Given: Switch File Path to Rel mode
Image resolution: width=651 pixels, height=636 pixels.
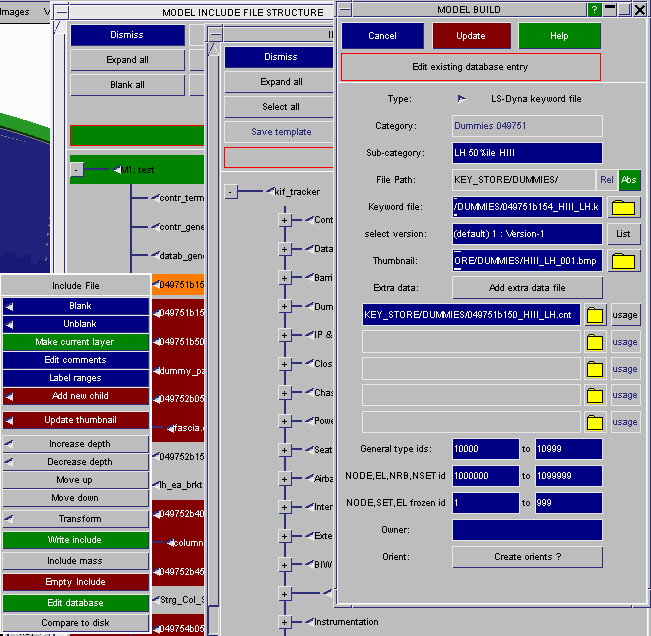Looking at the screenshot, I should coord(606,180).
